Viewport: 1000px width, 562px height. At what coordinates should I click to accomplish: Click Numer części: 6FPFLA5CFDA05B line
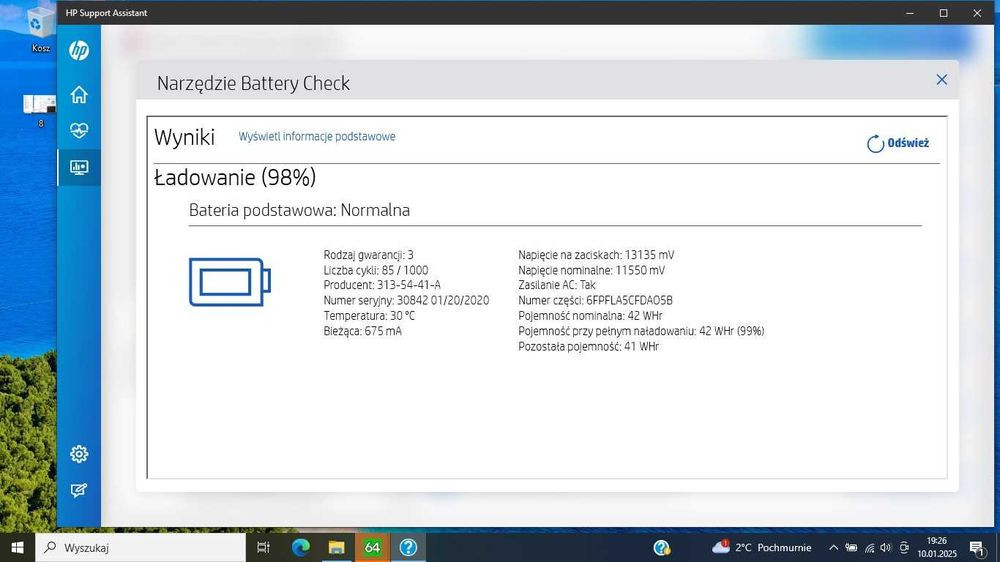click(x=595, y=300)
